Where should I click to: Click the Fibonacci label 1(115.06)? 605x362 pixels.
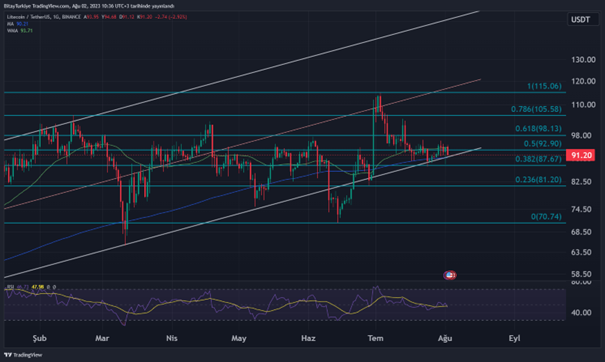pyautogui.click(x=544, y=86)
